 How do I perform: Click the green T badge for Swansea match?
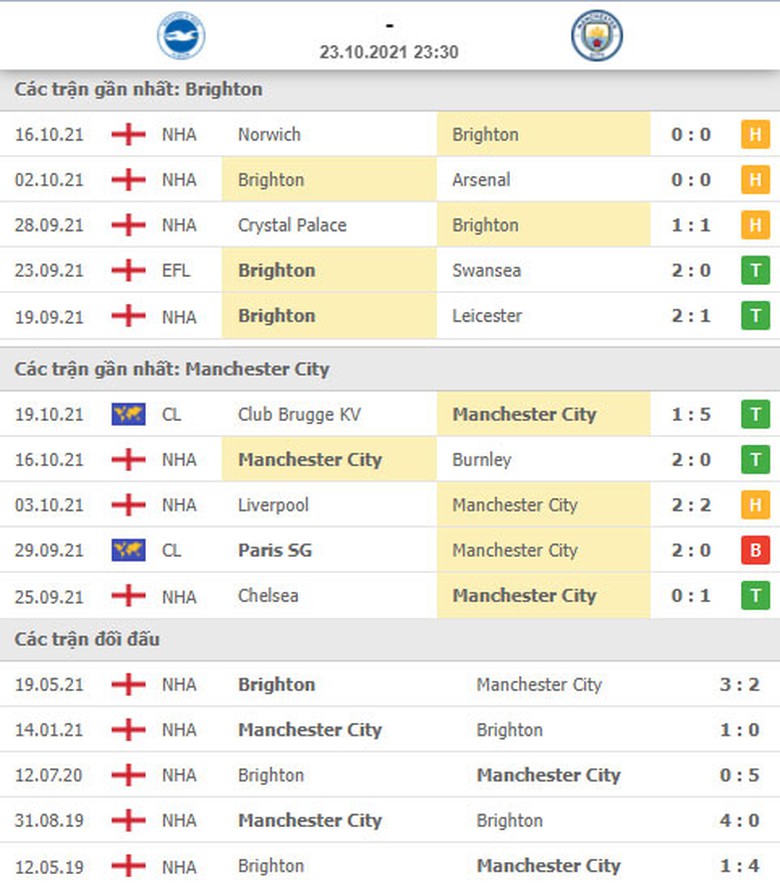[755, 271]
